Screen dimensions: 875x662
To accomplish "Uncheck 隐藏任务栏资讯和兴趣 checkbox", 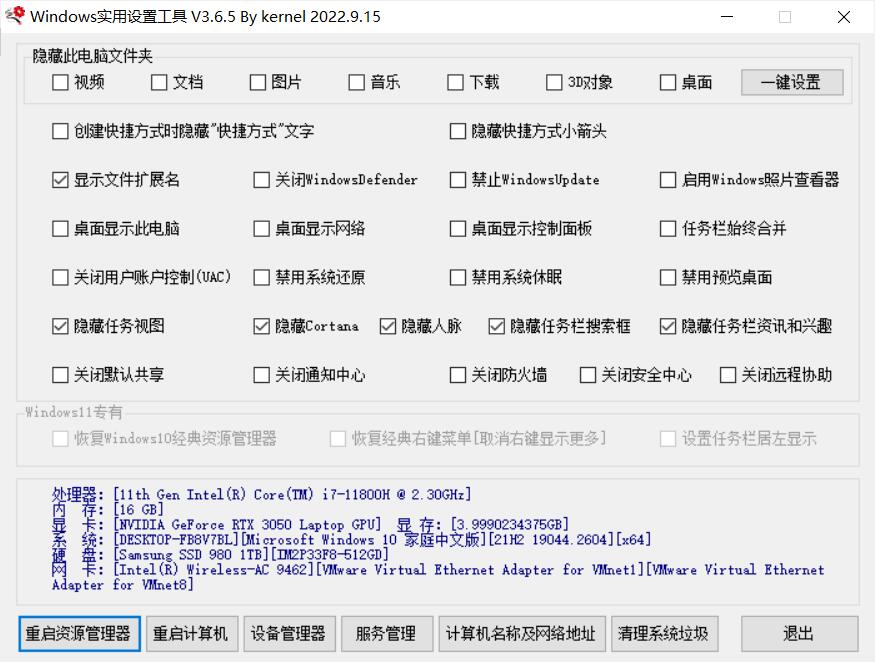I will (668, 326).
